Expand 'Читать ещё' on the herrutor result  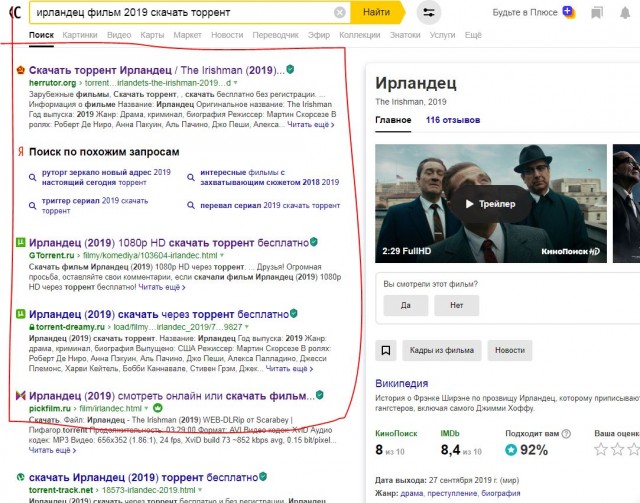[311, 125]
